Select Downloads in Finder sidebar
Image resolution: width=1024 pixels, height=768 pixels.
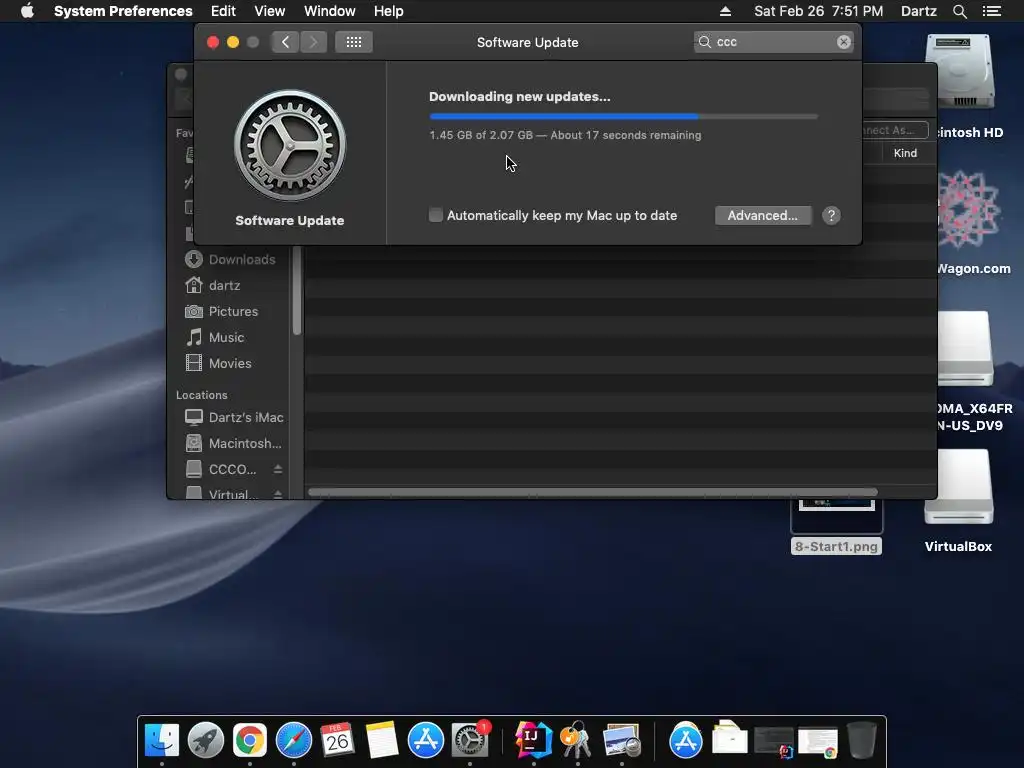point(230,259)
